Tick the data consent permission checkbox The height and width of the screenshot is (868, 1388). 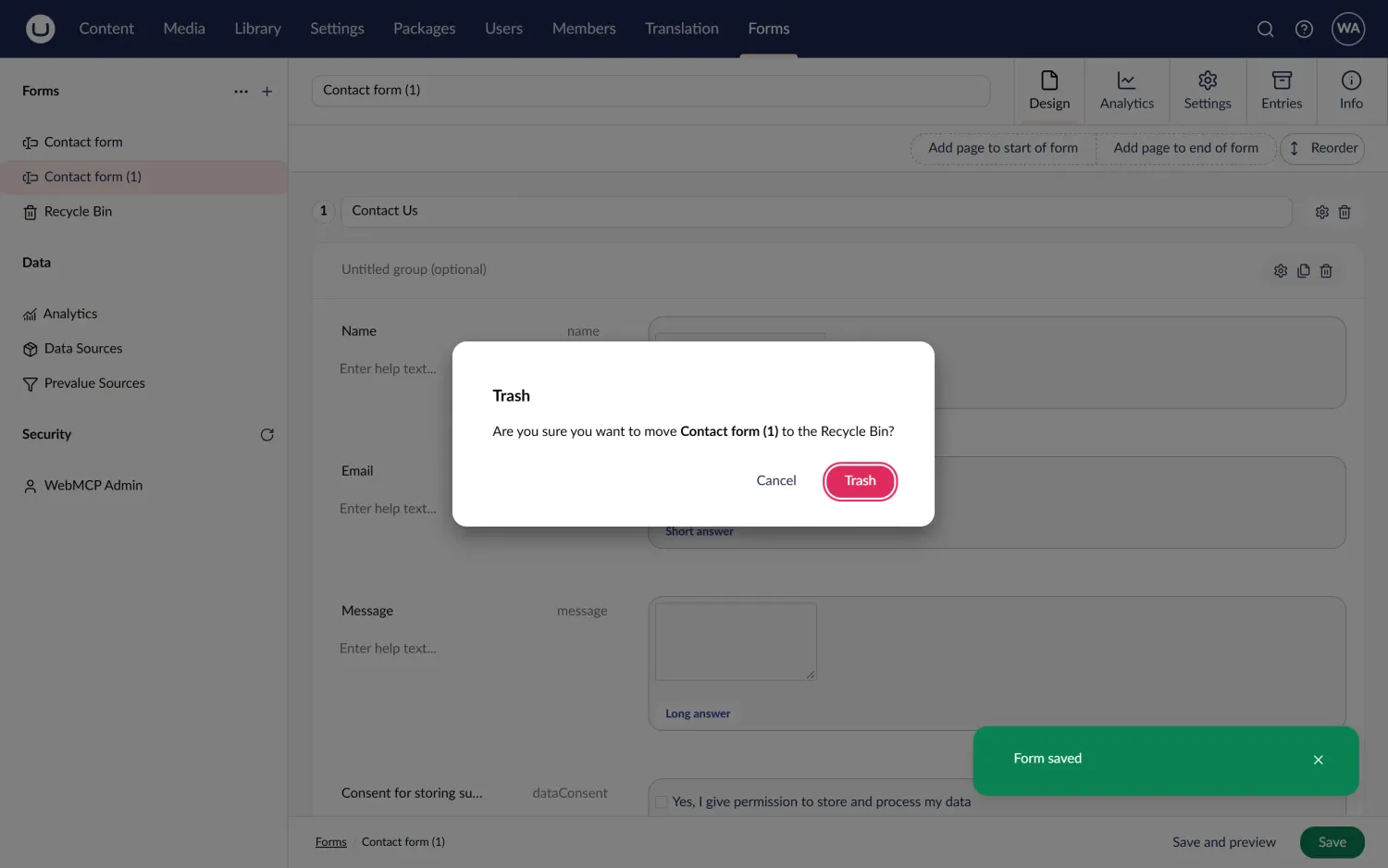[661, 802]
